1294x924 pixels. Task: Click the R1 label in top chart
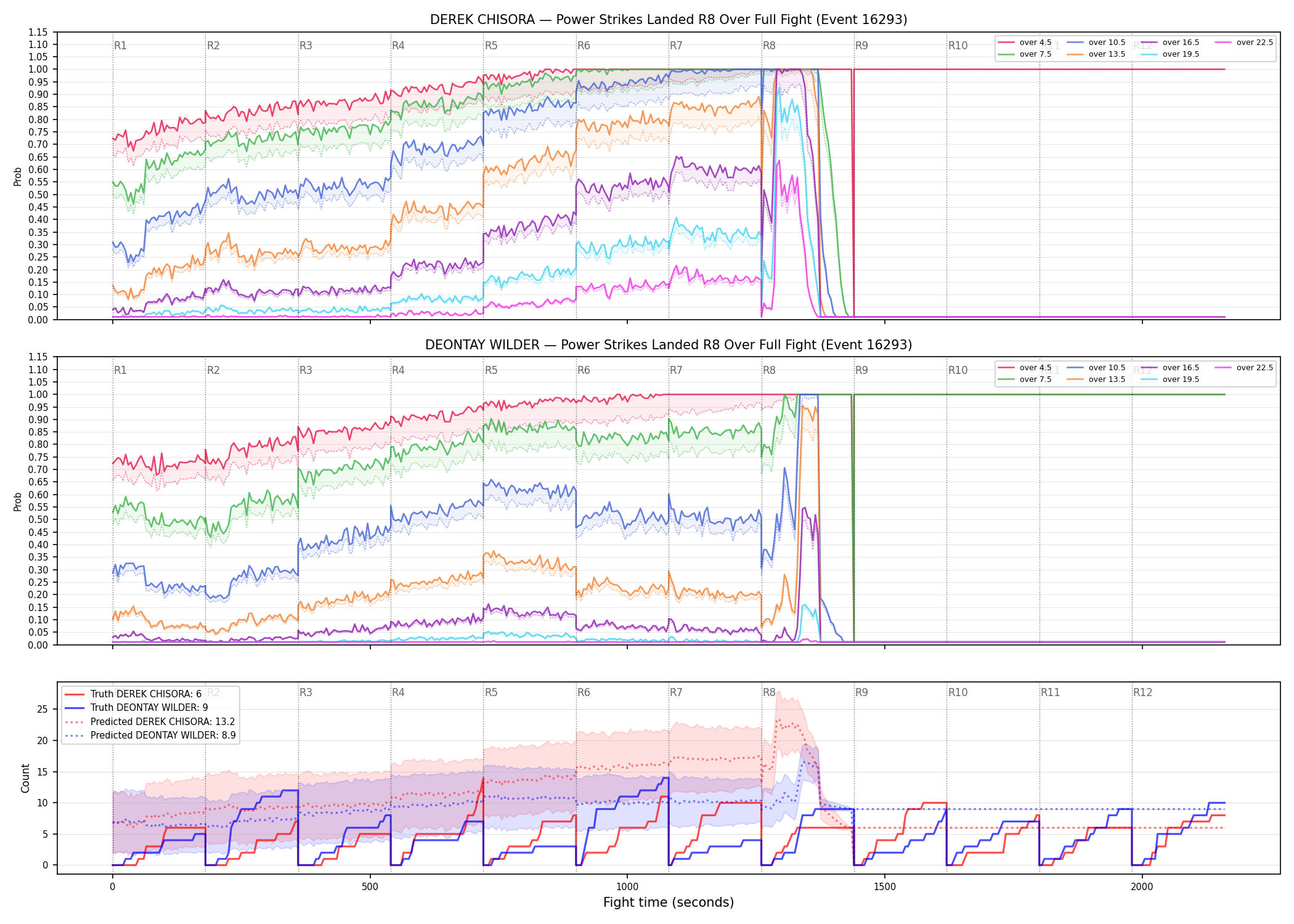120,46
